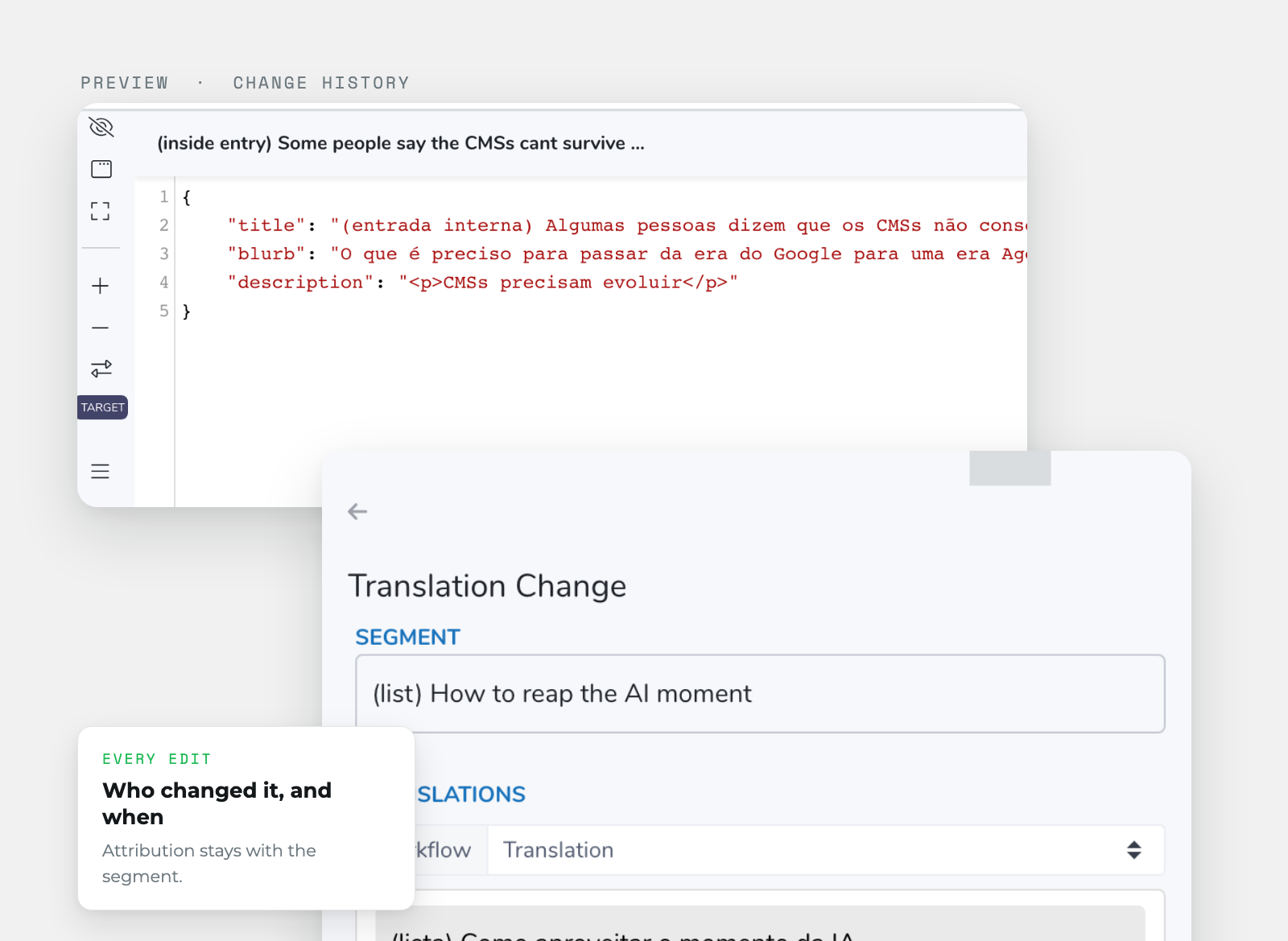Swap source and target with arrows icon
1288x941 pixels.
coord(101,369)
